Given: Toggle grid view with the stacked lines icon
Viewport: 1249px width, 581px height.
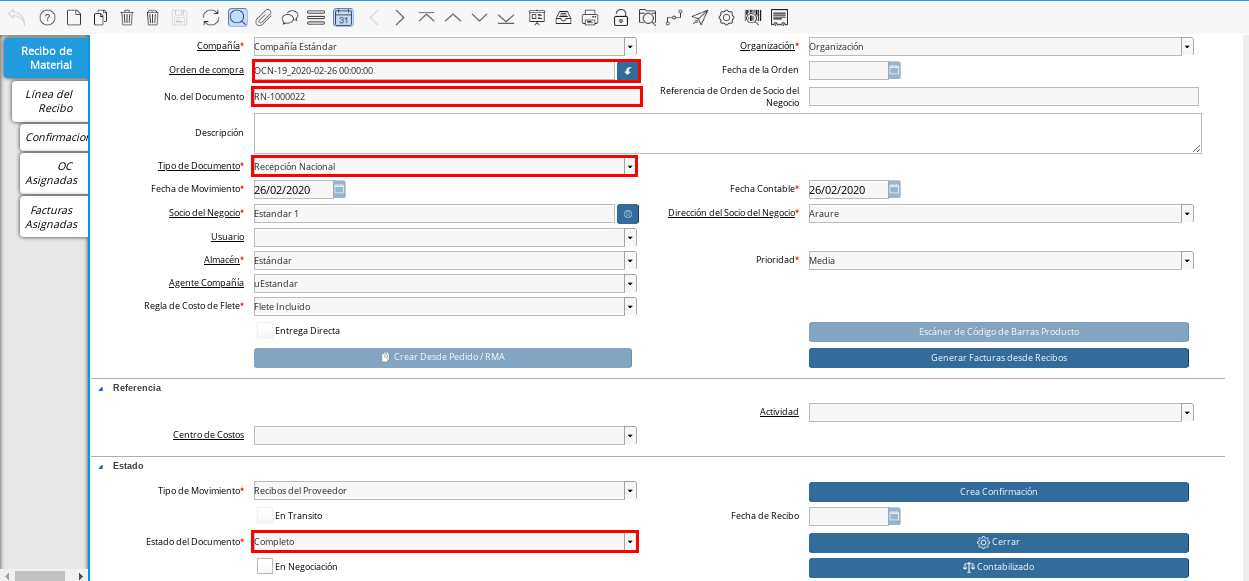Looking at the screenshot, I should [x=316, y=17].
